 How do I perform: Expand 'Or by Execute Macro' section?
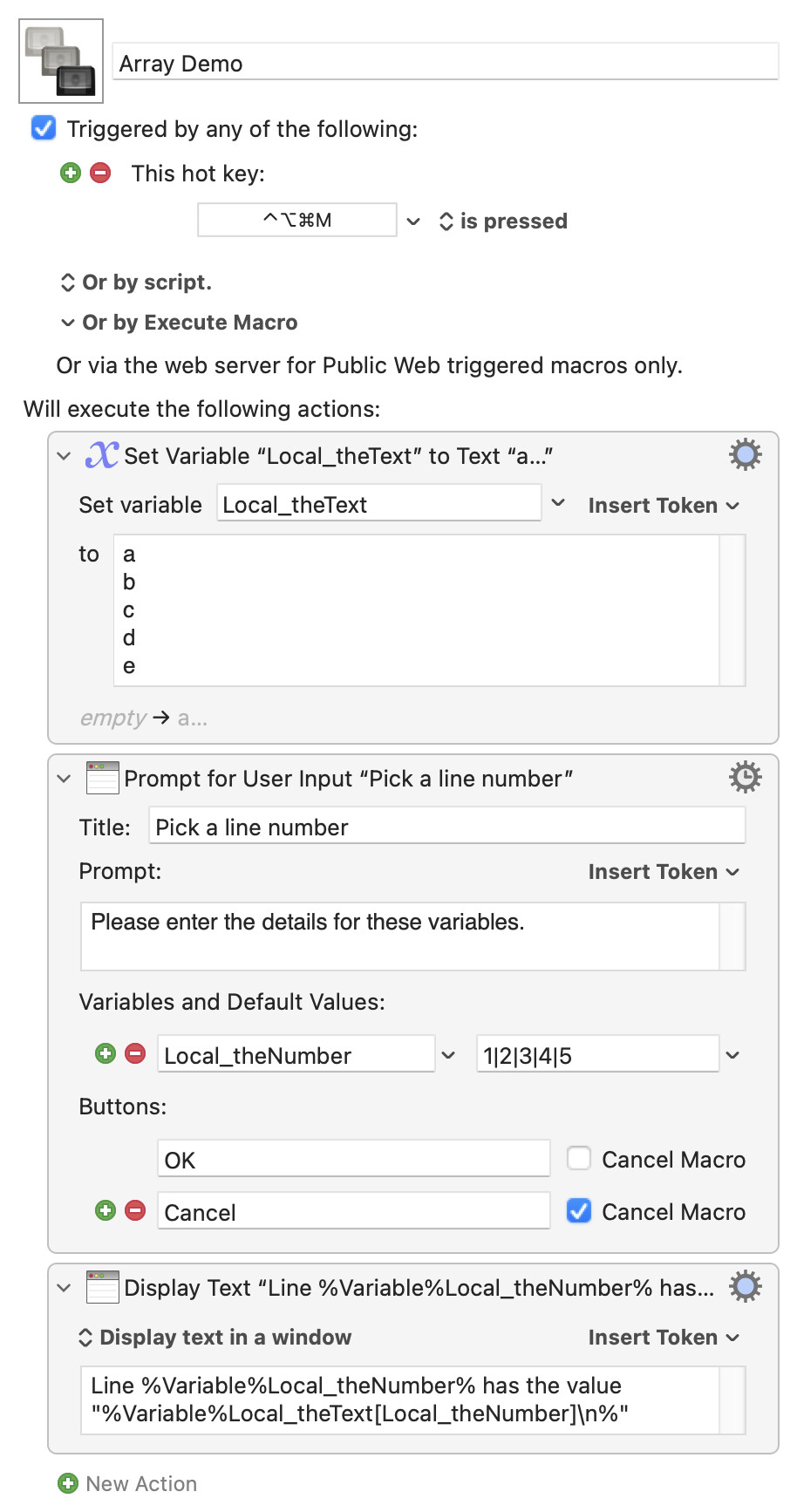68,323
